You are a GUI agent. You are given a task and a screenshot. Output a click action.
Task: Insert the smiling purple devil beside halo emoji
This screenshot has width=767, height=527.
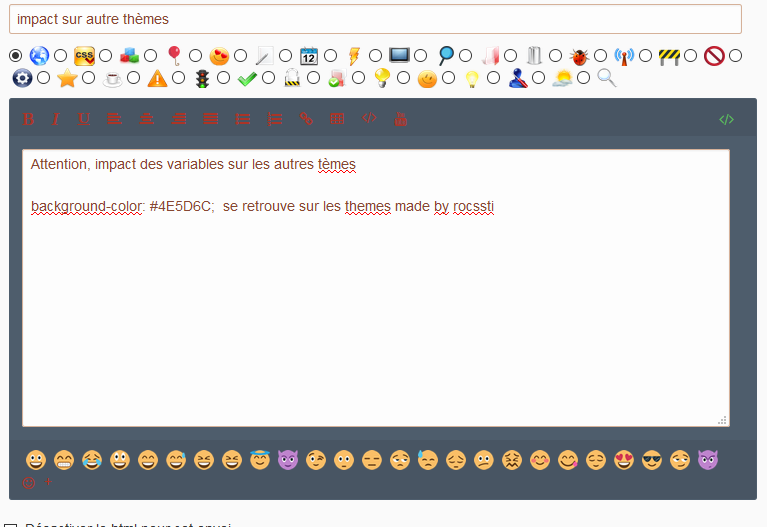[x=288, y=460]
